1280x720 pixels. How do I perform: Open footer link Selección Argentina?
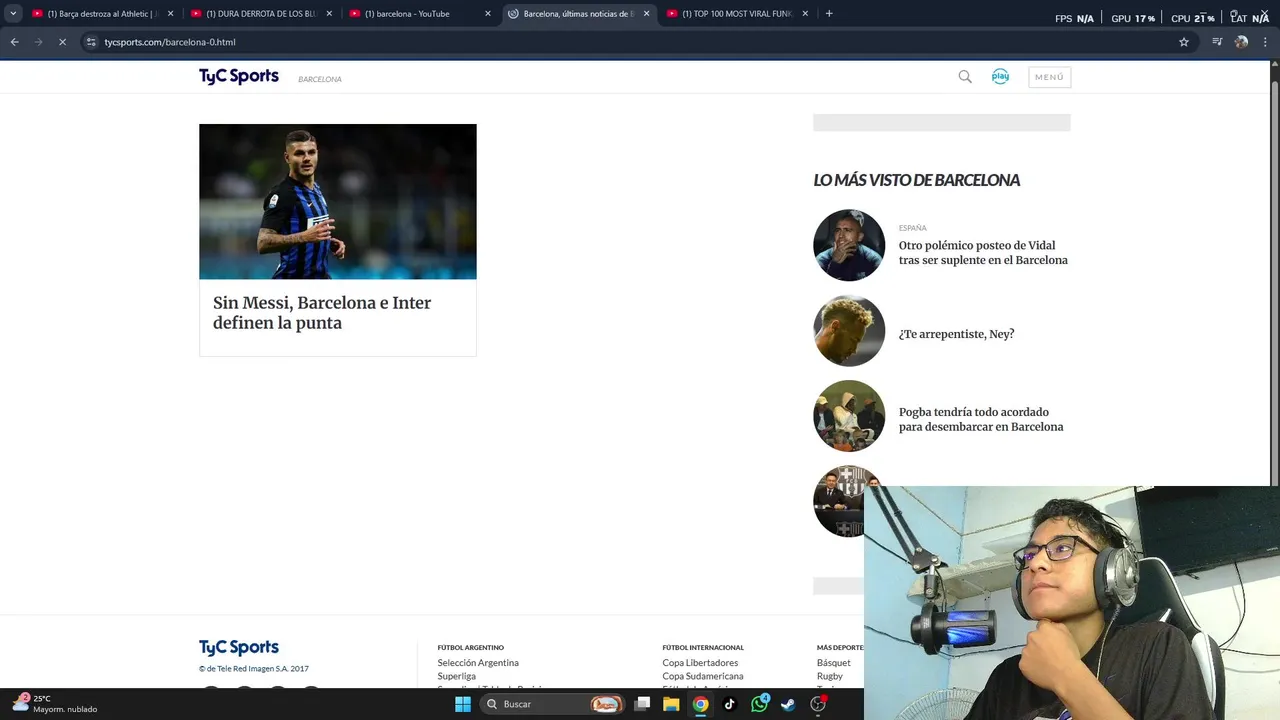pos(478,662)
